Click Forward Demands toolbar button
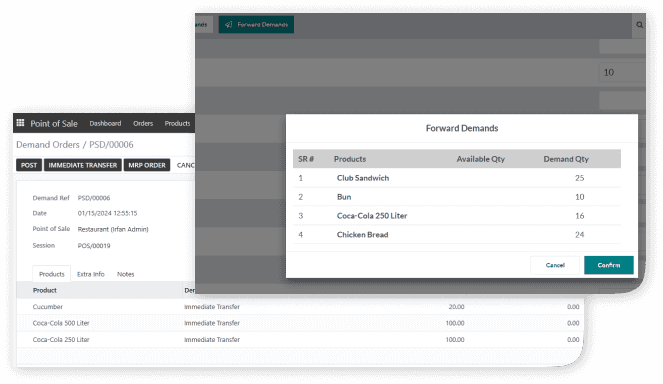The image size is (663, 384). [x=256, y=25]
